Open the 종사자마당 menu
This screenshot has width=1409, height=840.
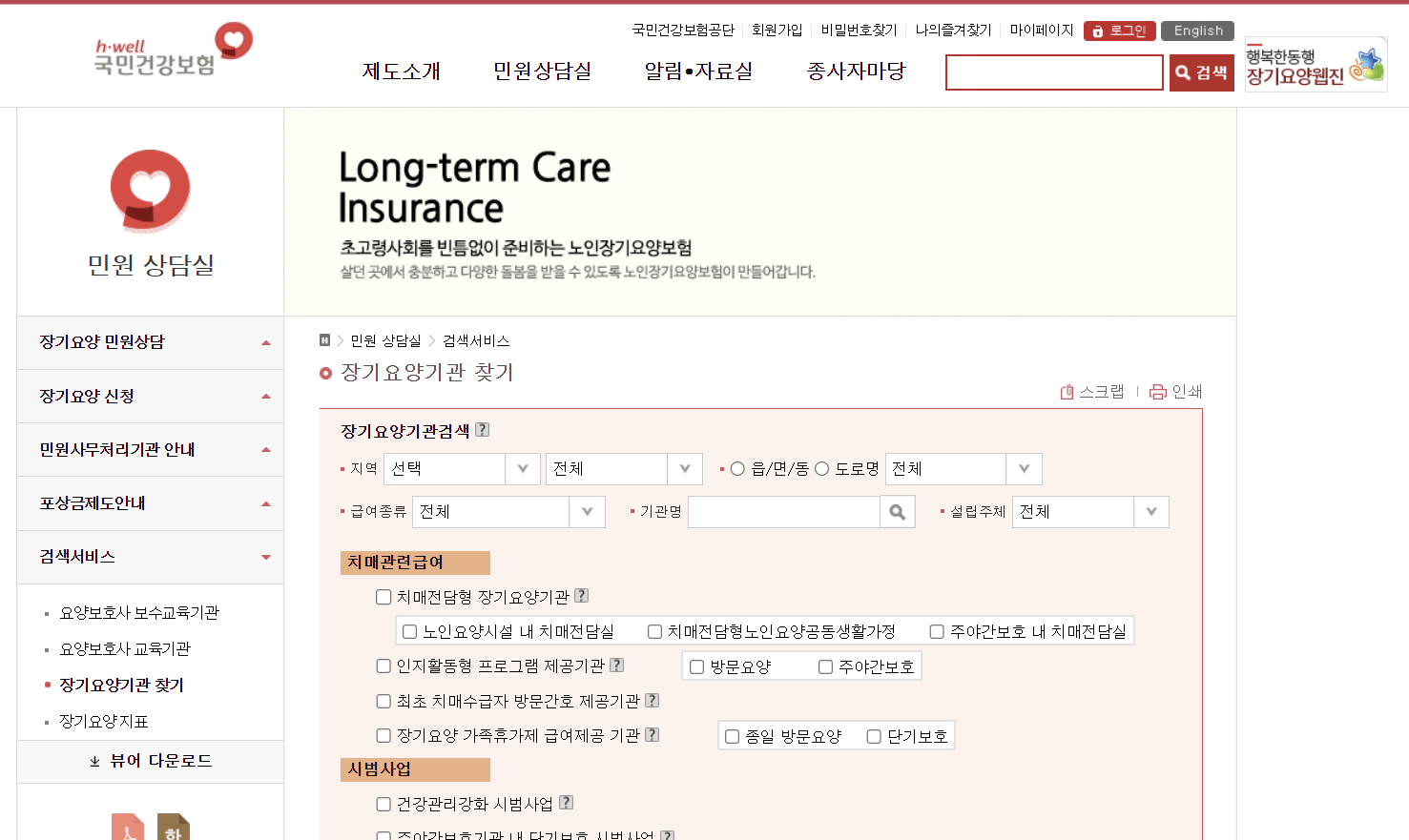(x=855, y=72)
